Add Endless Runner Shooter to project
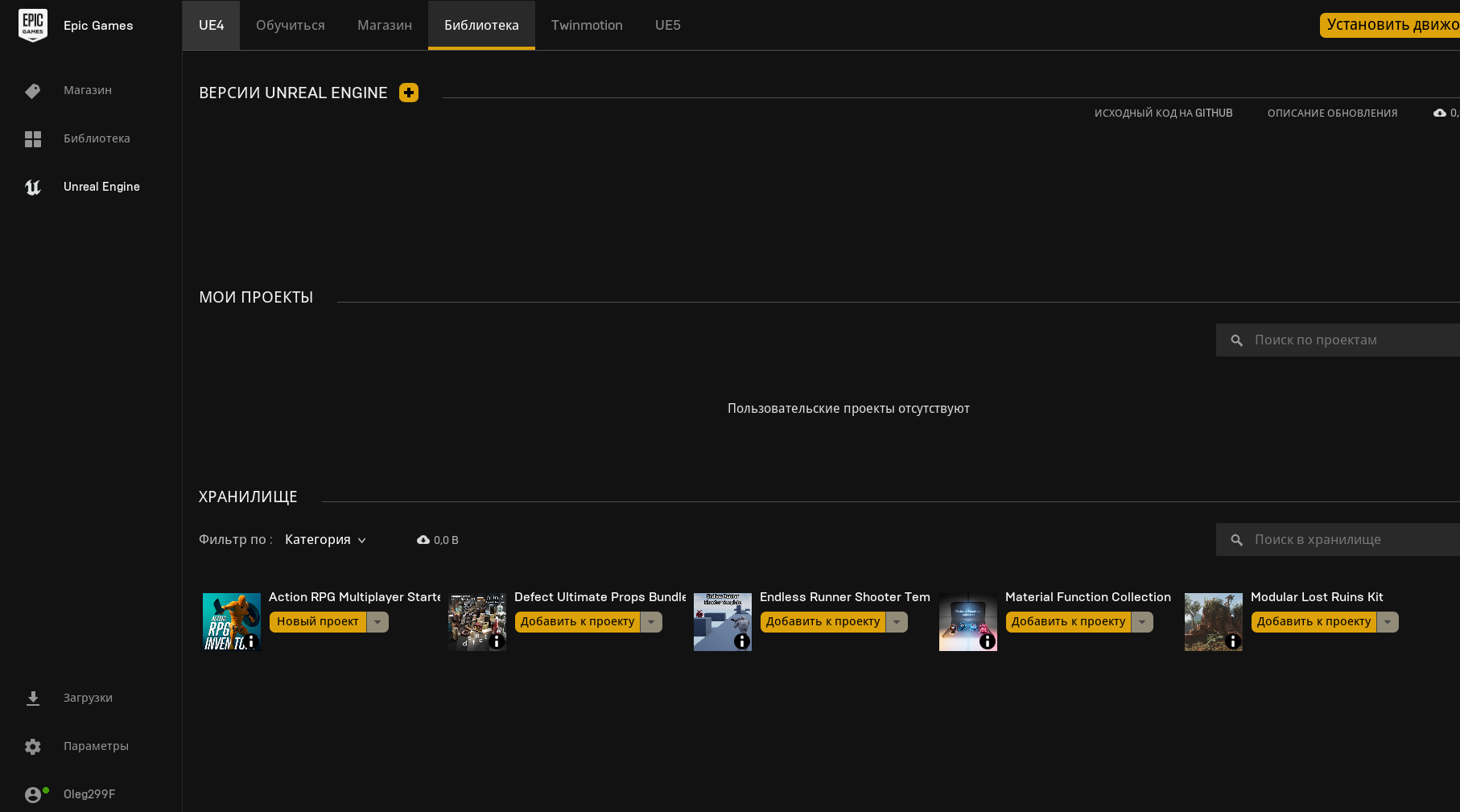The image size is (1460, 812). [823, 622]
